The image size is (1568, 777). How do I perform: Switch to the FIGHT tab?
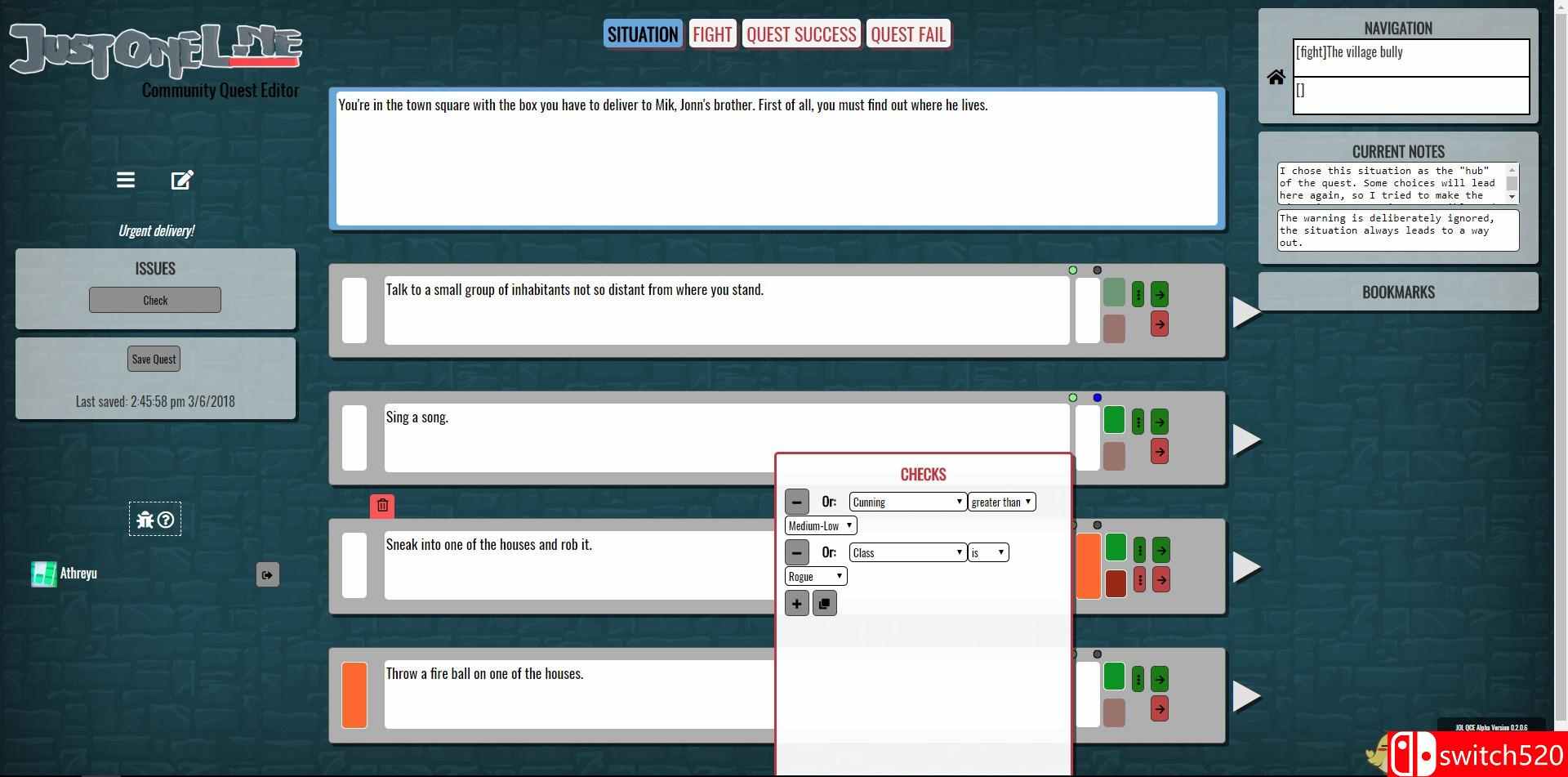tap(712, 34)
